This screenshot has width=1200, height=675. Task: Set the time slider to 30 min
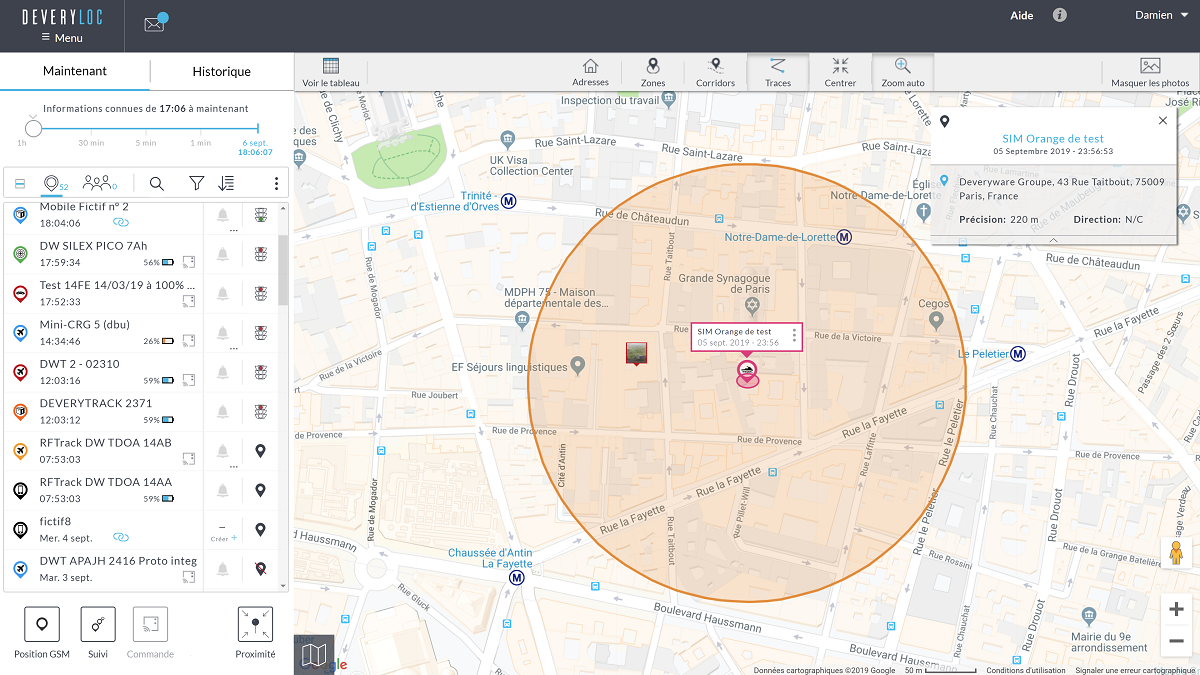coord(91,142)
